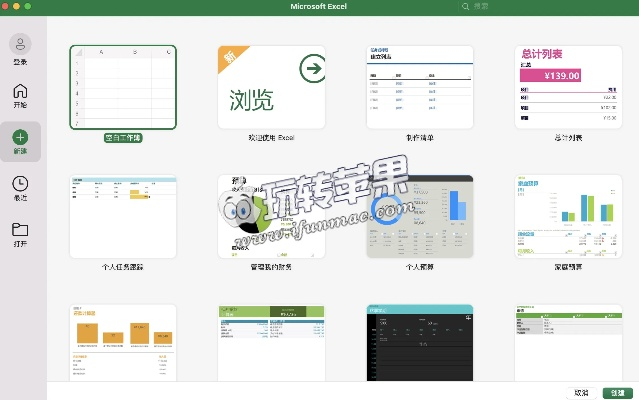The image size is (639, 400).
Task: Choose the 个人预算 template
Action: [419, 217]
